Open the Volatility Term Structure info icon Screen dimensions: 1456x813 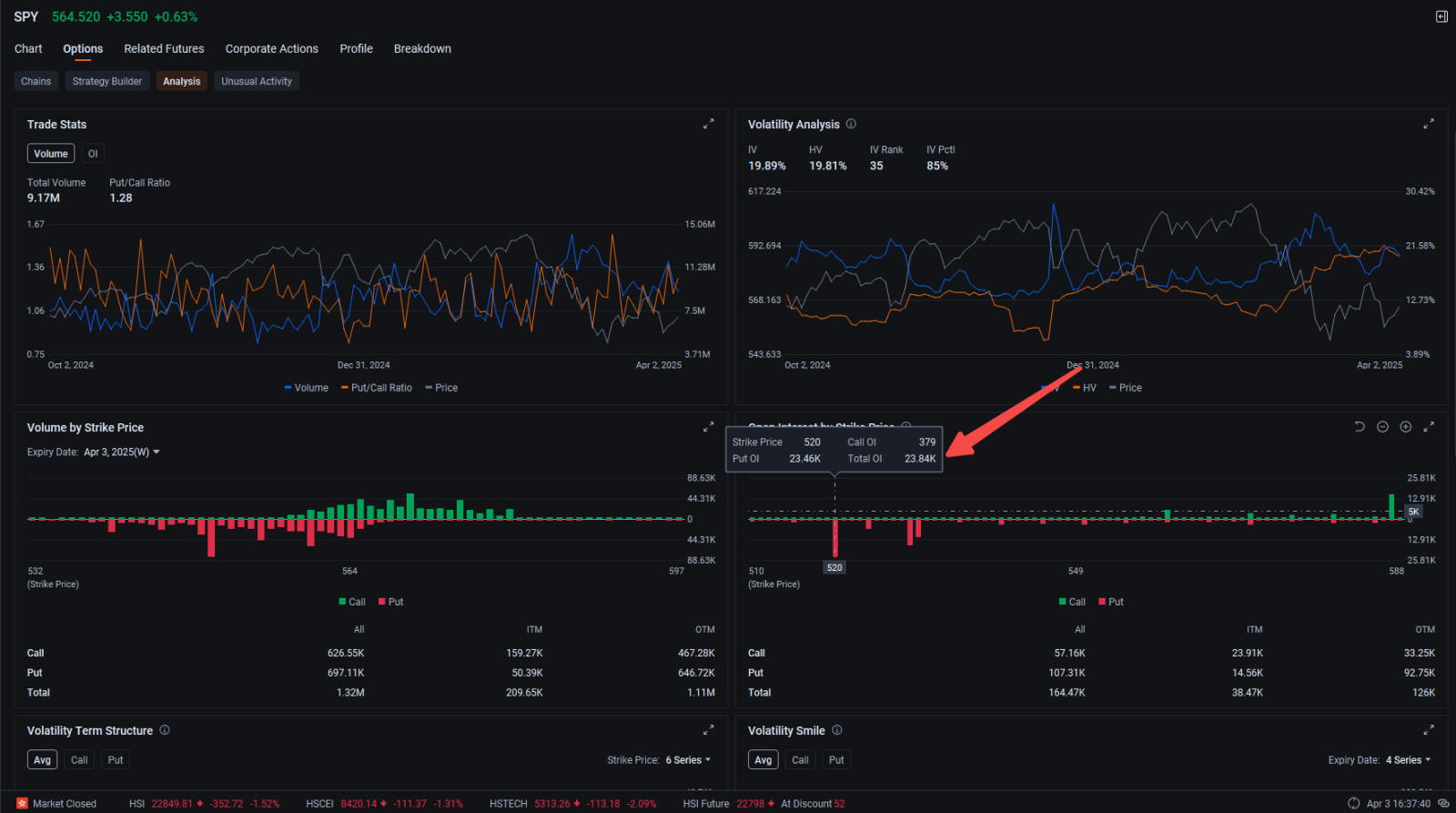pyautogui.click(x=165, y=730)
